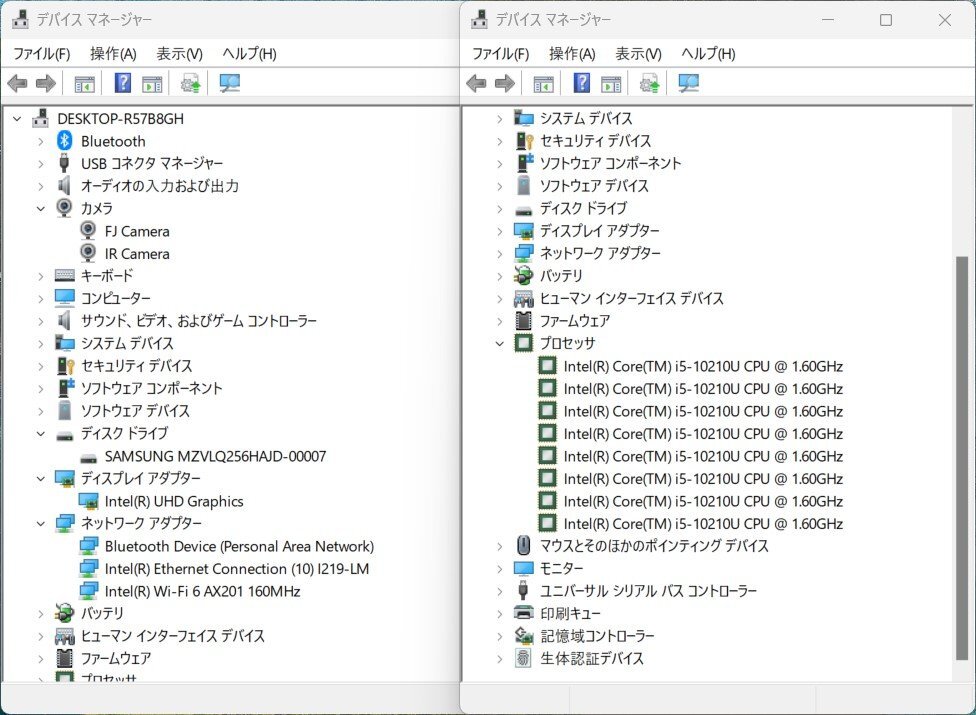Open the ヘルプ(H) menu in left window
This screenshot has height=715, width=976.
click(x=249, y=53)
